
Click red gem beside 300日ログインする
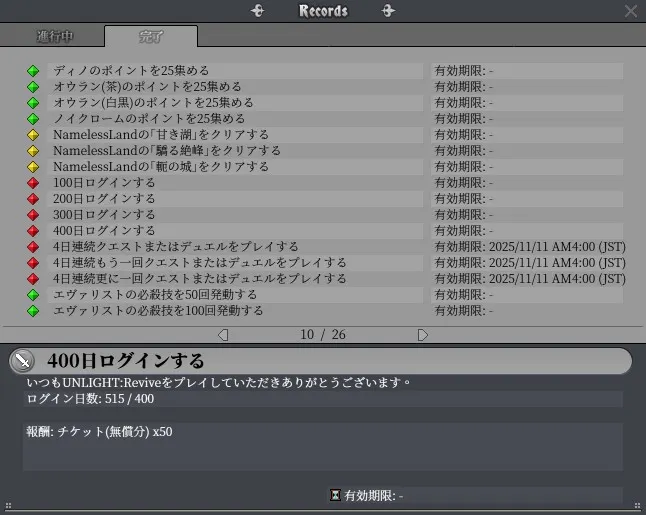point(33,215)
